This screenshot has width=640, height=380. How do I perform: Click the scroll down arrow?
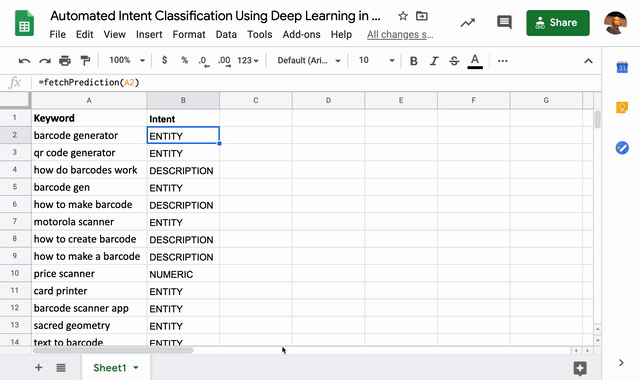(x=597, y=340)
